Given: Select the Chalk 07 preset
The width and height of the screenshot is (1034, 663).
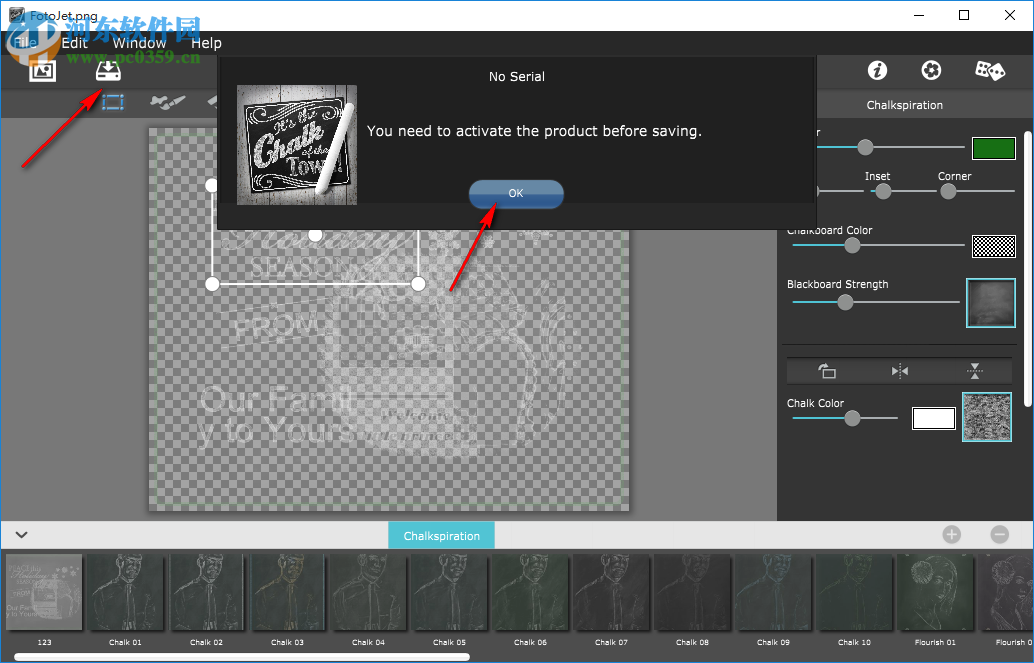Looking at the screenshot, I should click(x=611, y=592).
